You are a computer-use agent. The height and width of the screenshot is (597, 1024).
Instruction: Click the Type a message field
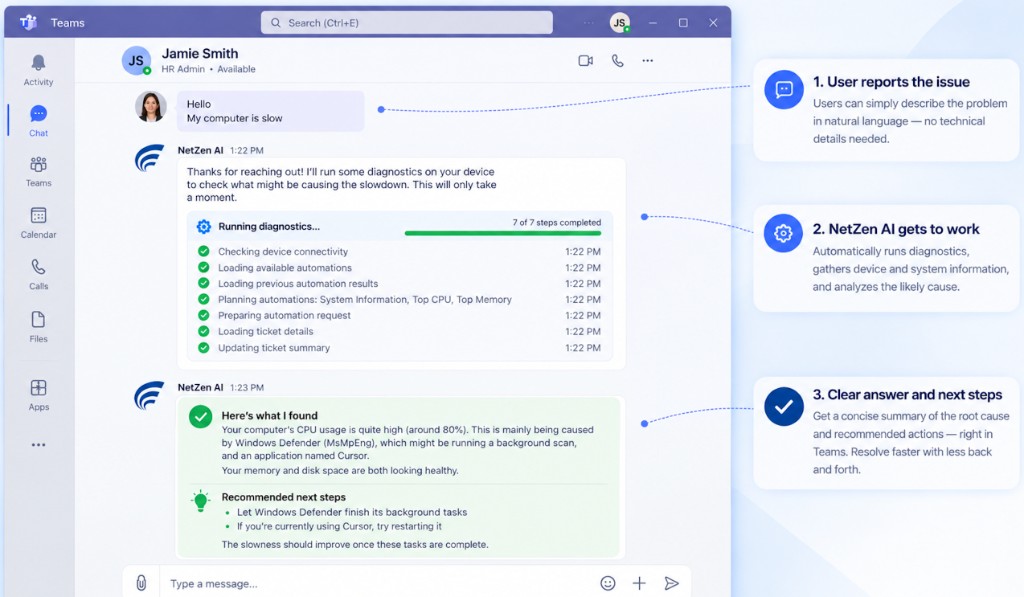(379, 583)
